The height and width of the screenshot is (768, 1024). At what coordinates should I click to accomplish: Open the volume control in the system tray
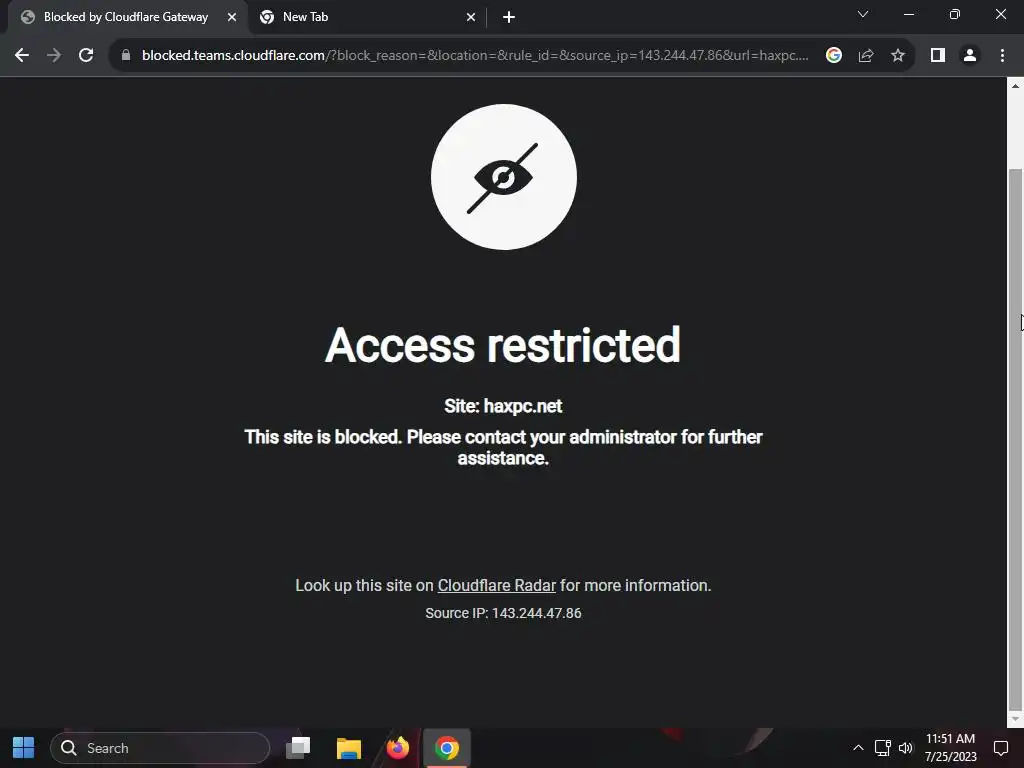click(905, 748)
